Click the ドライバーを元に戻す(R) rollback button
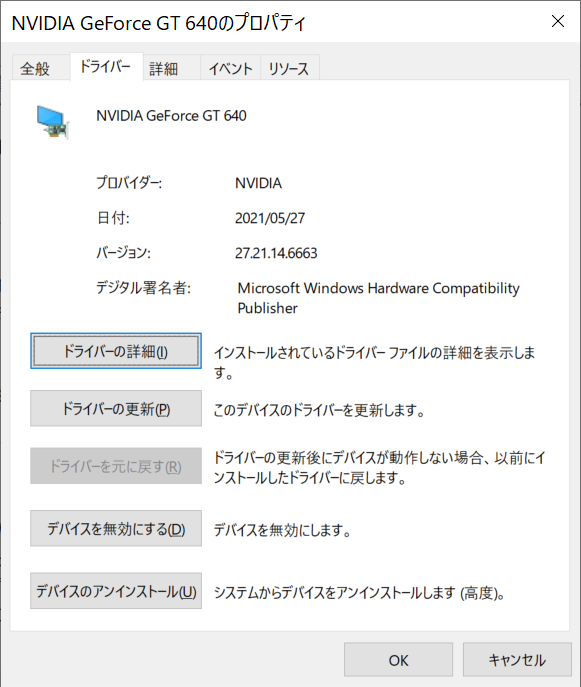 [x=116, y=466]
